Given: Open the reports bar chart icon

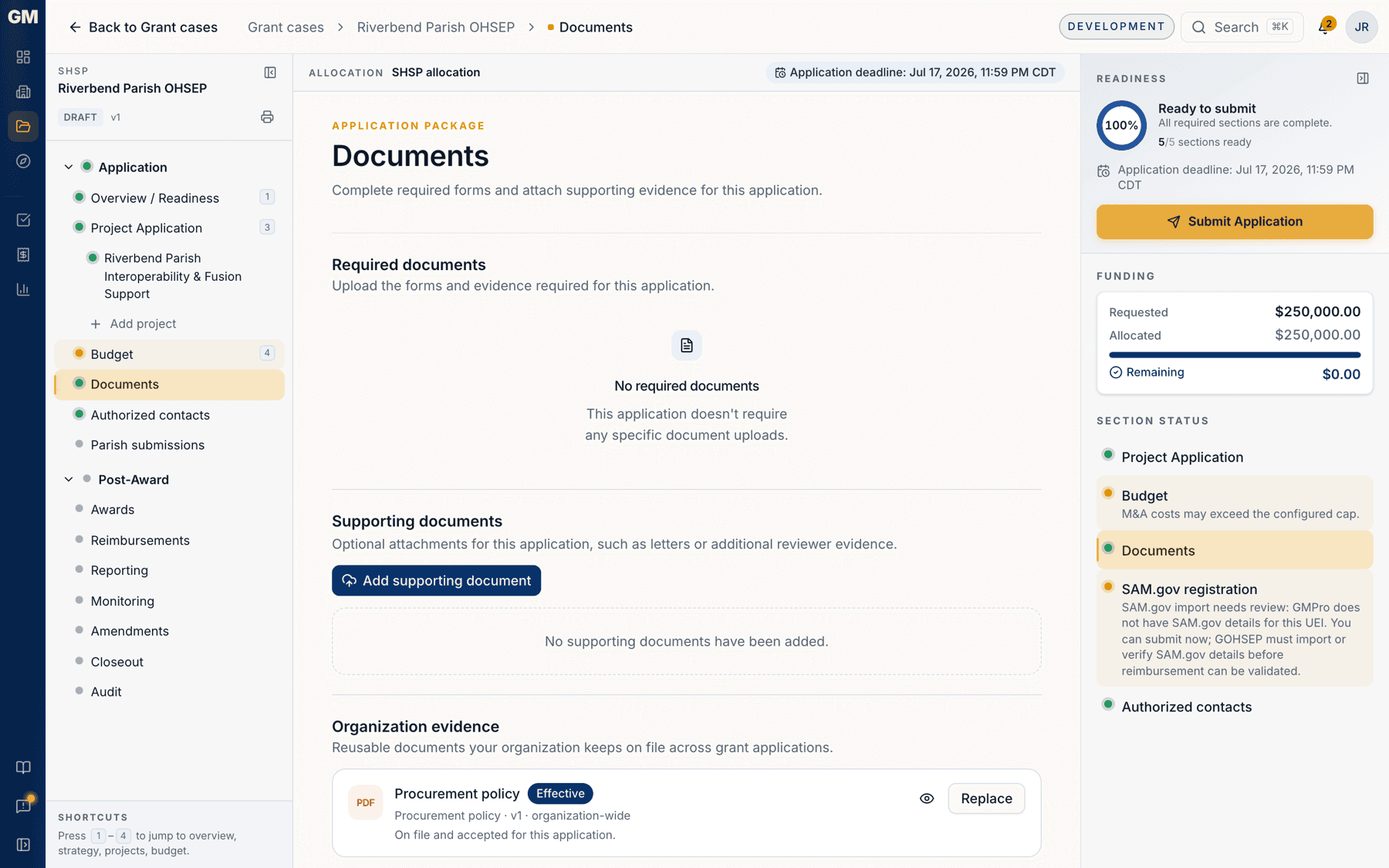Looking at the screenshot, I should click(x=23, y=289).
